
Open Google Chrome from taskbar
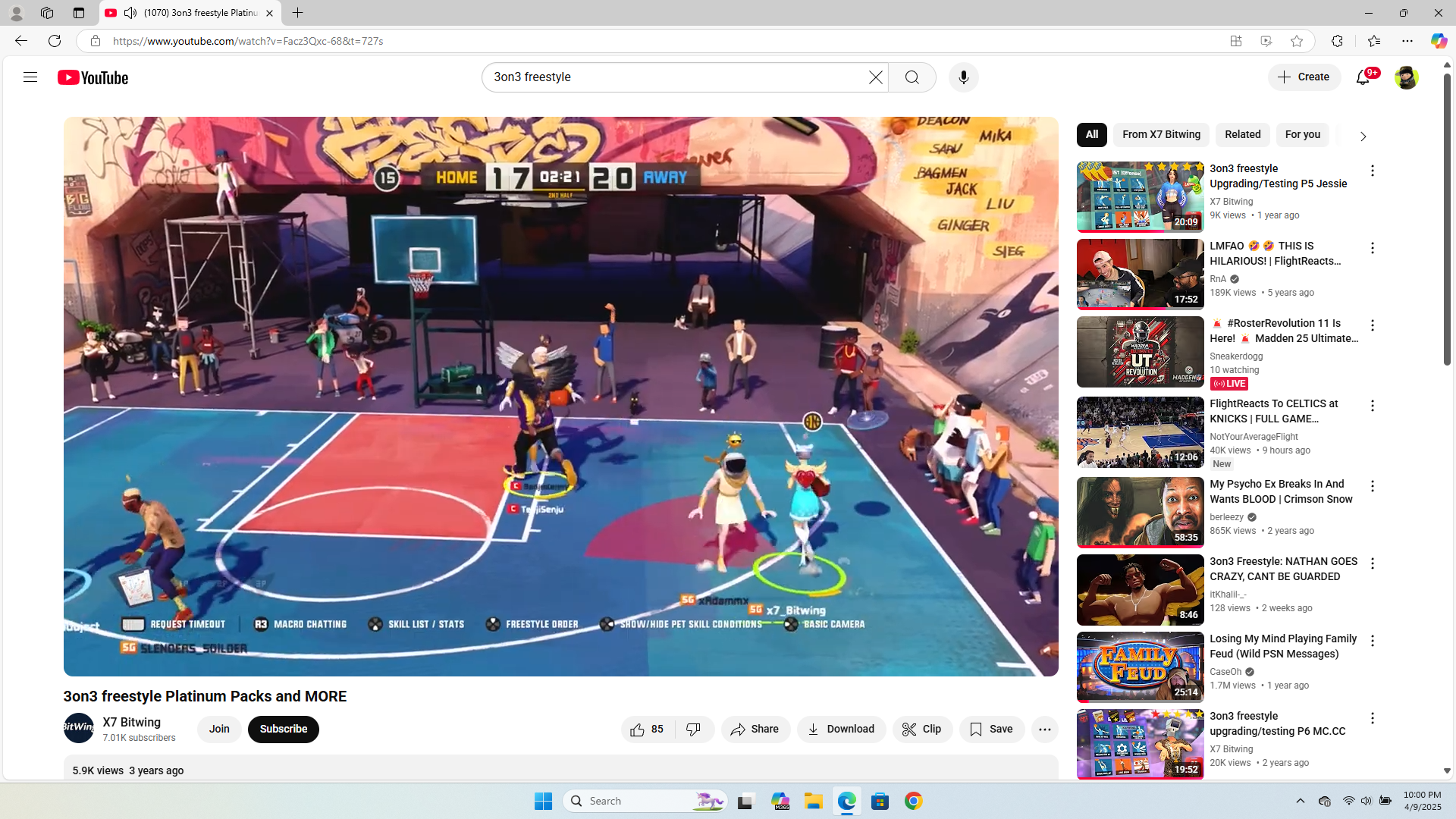914,801
